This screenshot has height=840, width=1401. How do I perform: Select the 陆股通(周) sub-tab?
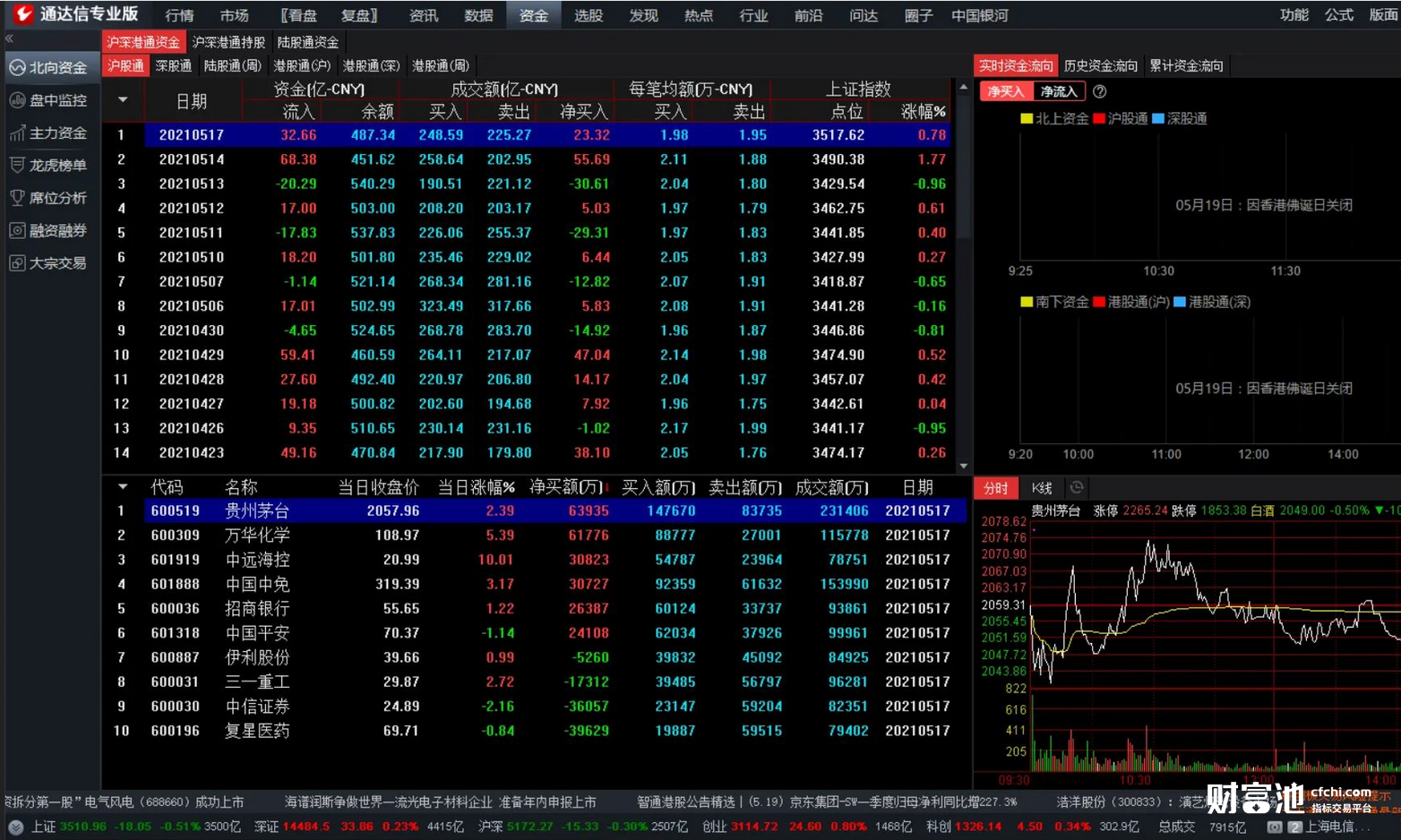233,65
